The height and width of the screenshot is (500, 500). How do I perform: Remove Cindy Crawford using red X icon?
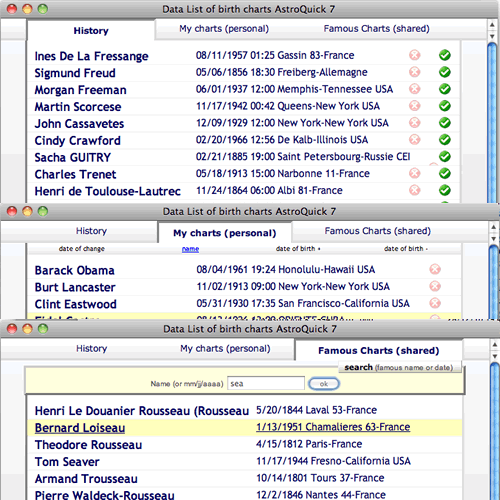(415, 139)
